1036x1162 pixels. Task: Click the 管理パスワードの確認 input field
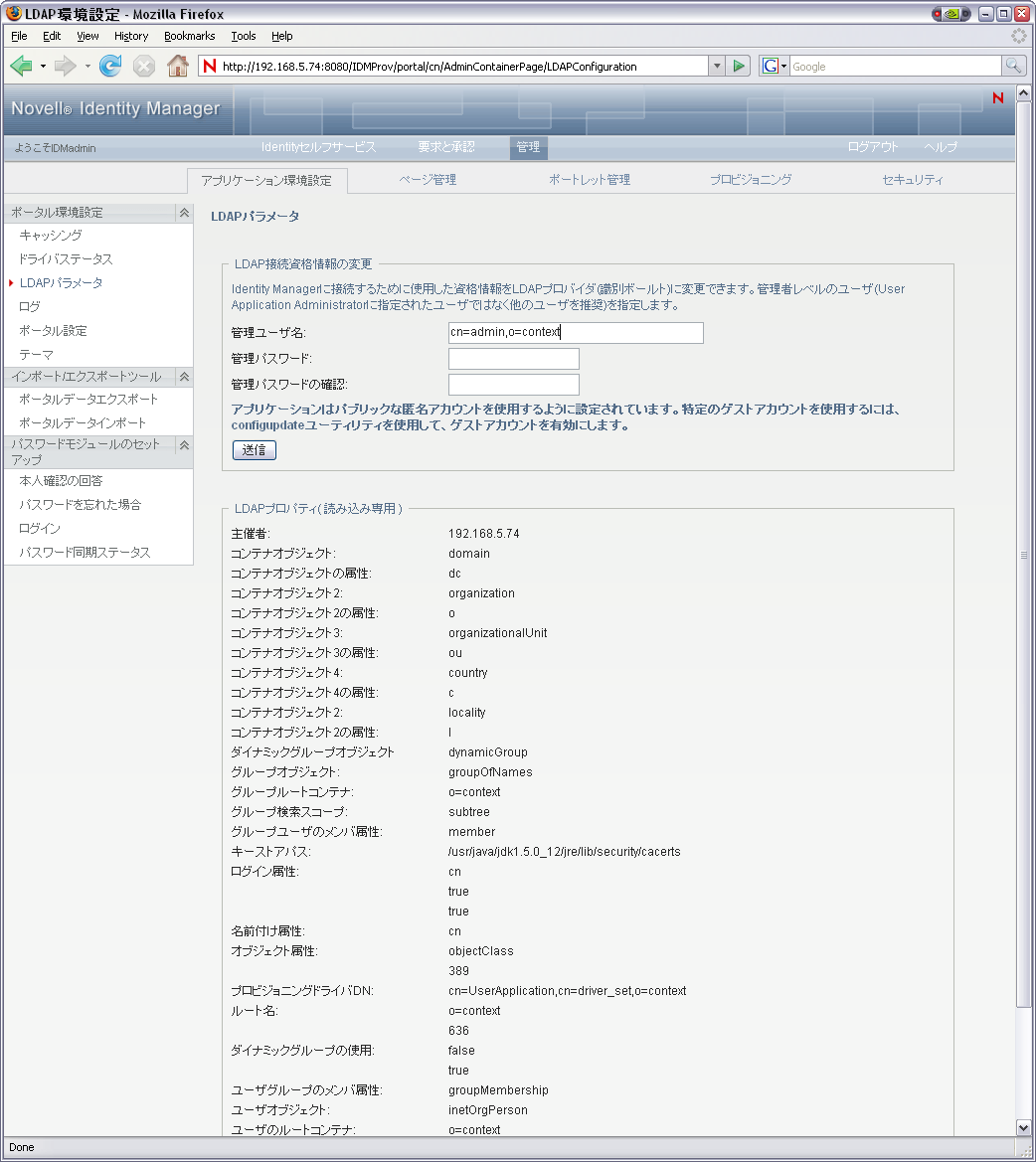tap(514, 385)
